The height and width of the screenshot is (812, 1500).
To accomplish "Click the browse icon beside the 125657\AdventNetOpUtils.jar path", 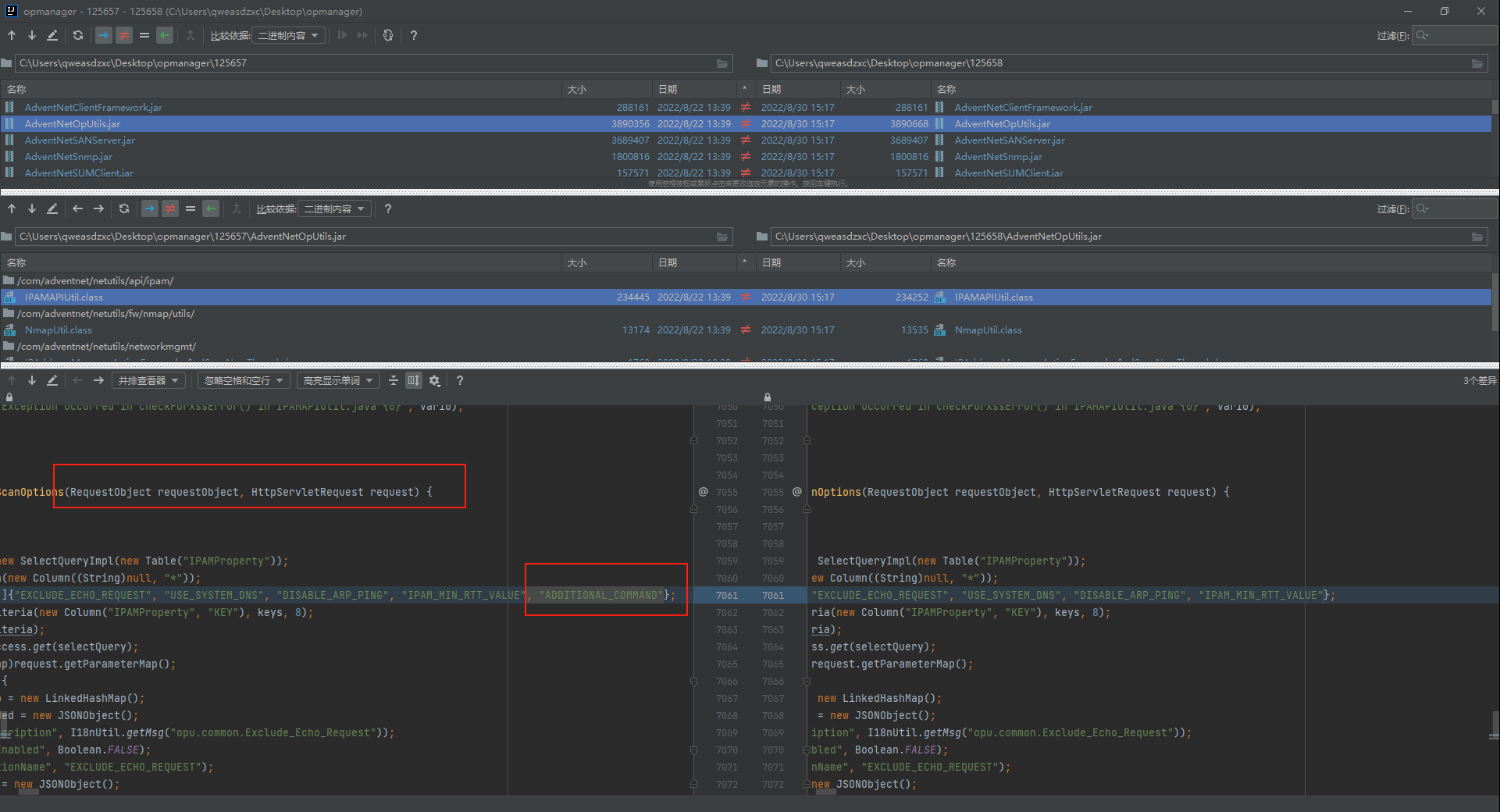I will [x=722, y=237].
